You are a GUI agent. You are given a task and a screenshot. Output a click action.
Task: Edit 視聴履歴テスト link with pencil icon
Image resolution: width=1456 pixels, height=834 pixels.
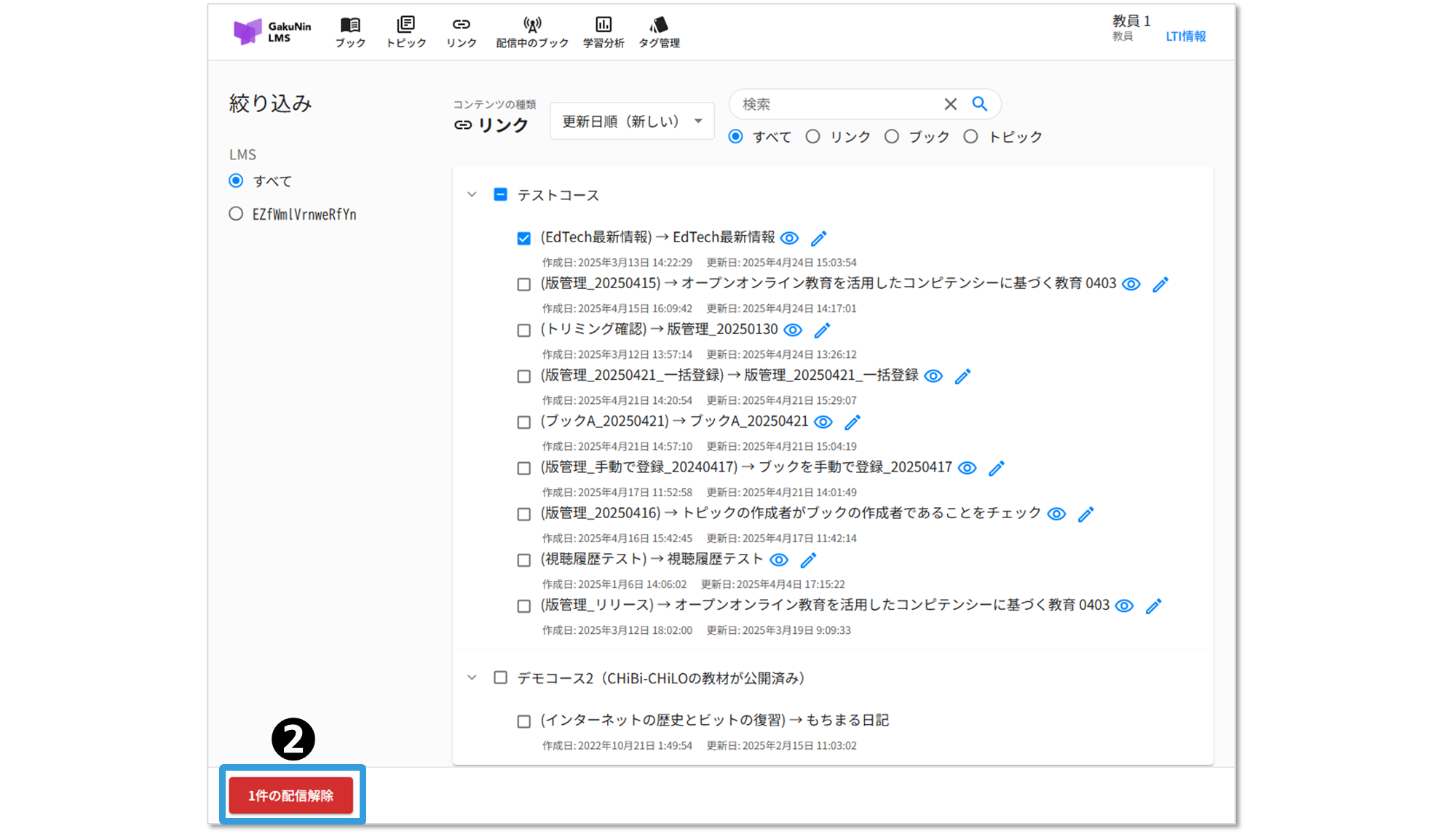808,560
